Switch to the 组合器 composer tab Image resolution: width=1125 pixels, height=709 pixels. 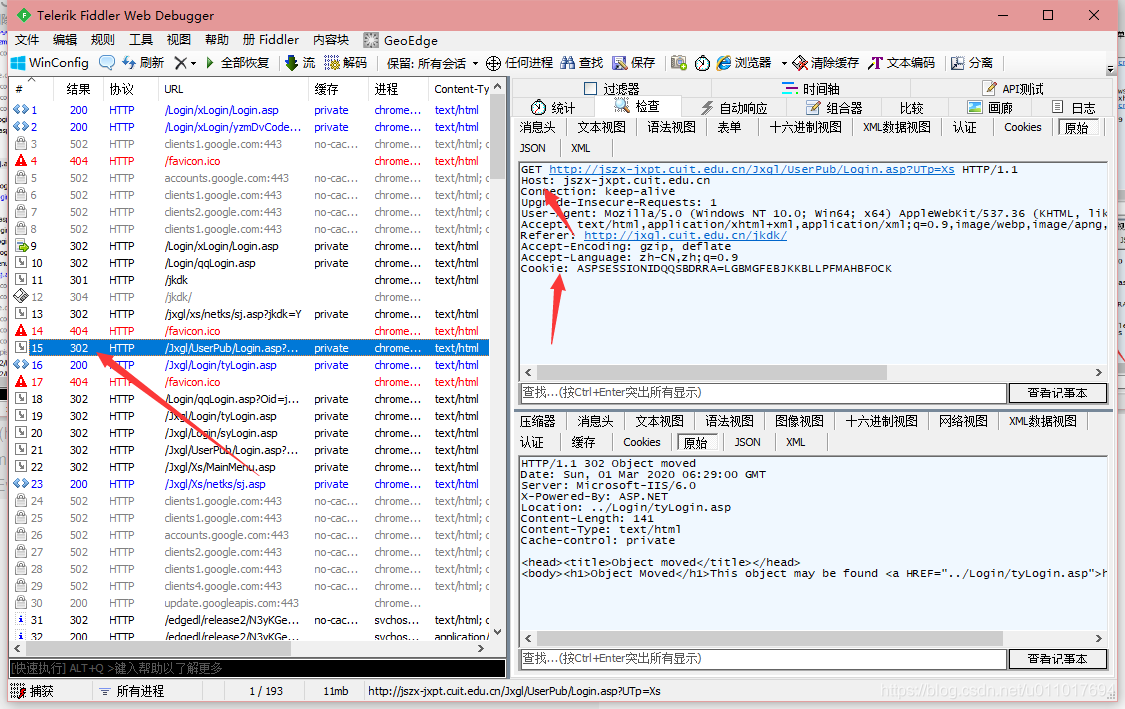[834, 108]
